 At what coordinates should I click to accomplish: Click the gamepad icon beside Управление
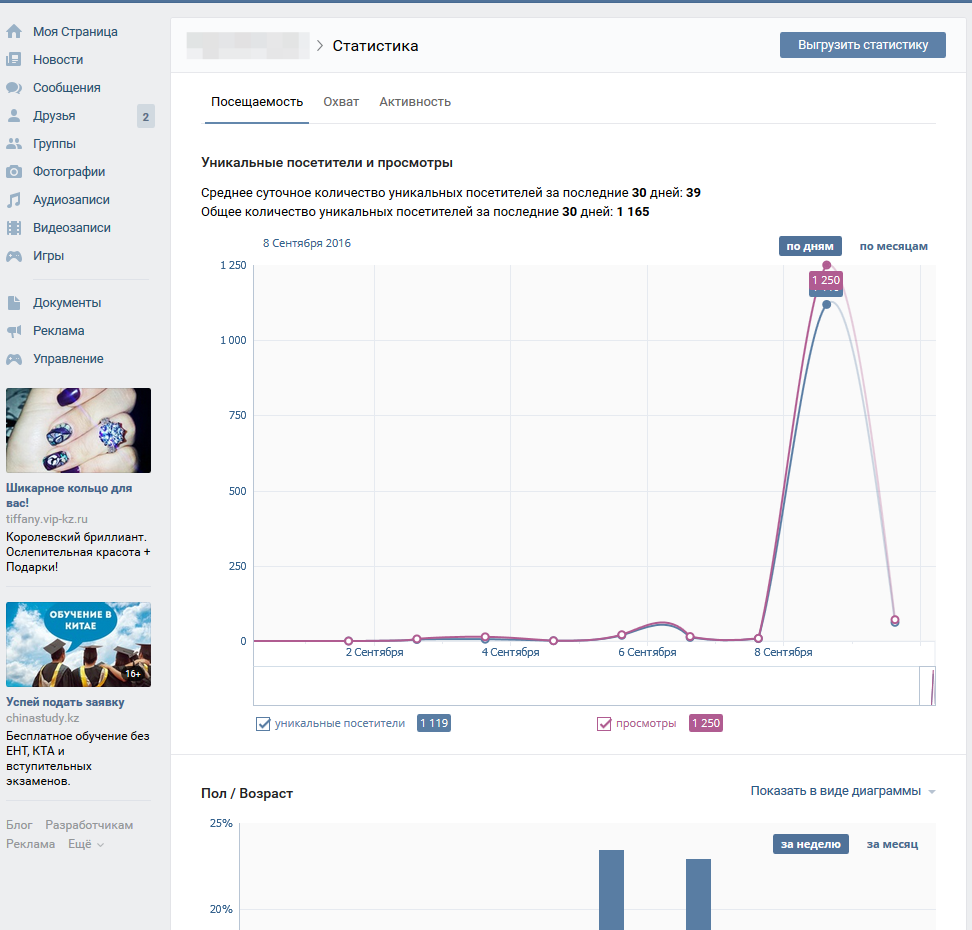(14, 359)
